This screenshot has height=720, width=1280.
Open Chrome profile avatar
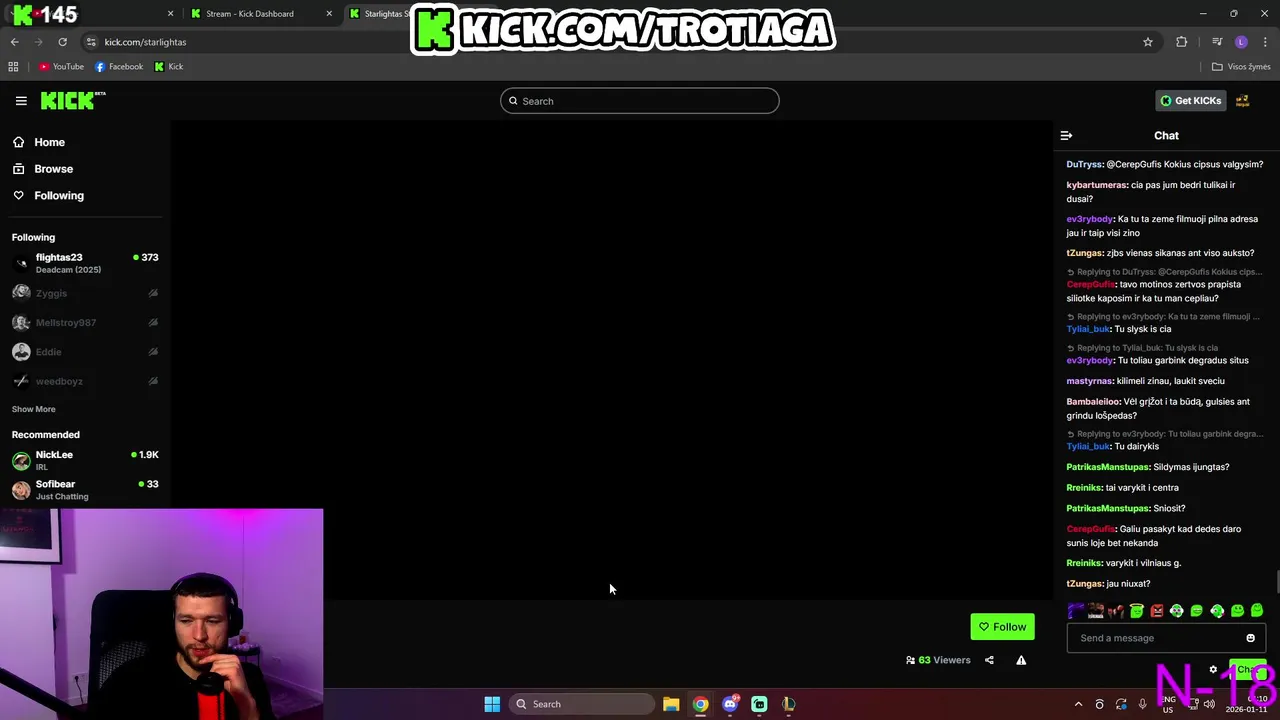[1241, 42]
